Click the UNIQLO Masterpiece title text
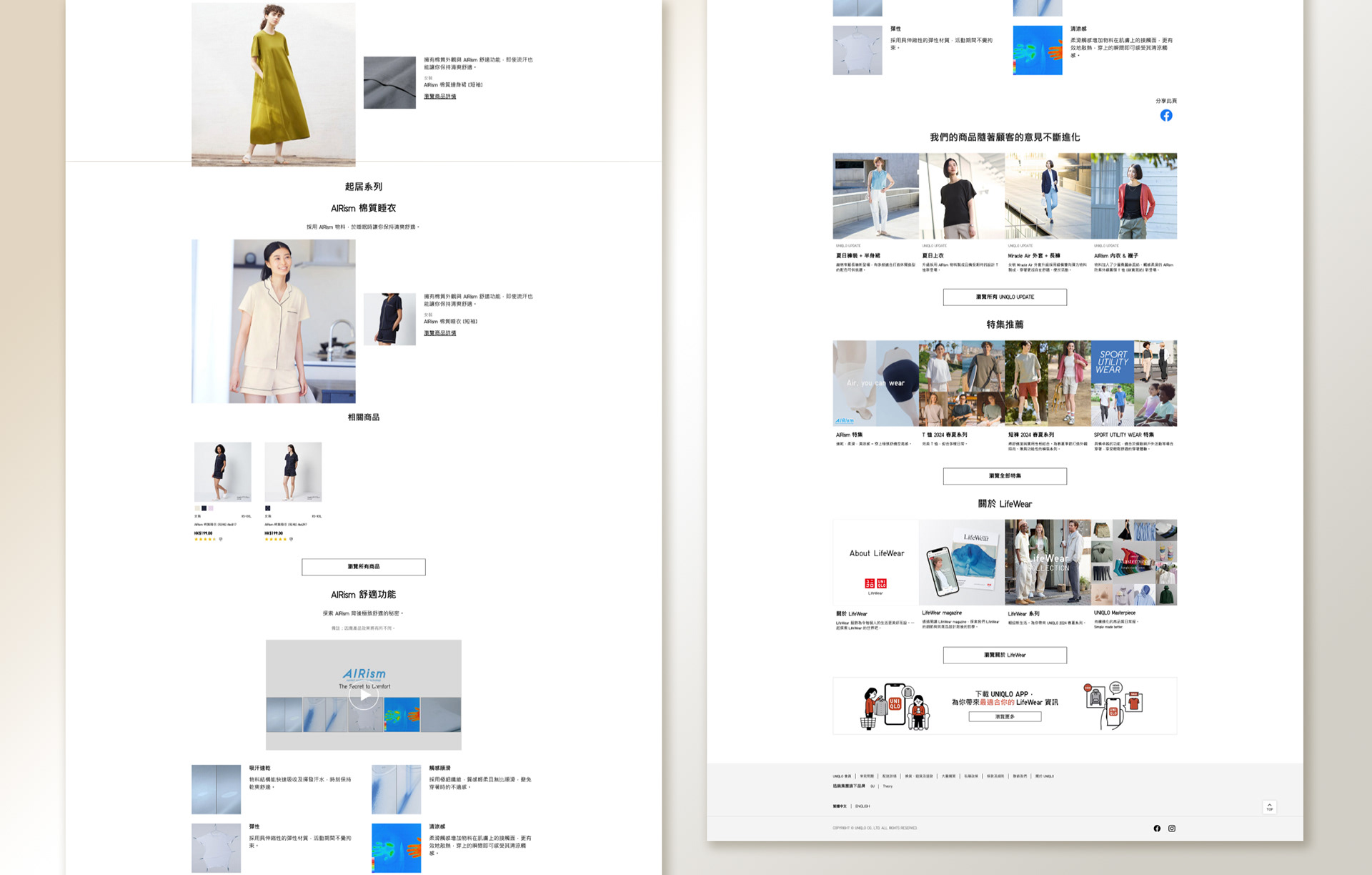 click(x=1115, y=613)
